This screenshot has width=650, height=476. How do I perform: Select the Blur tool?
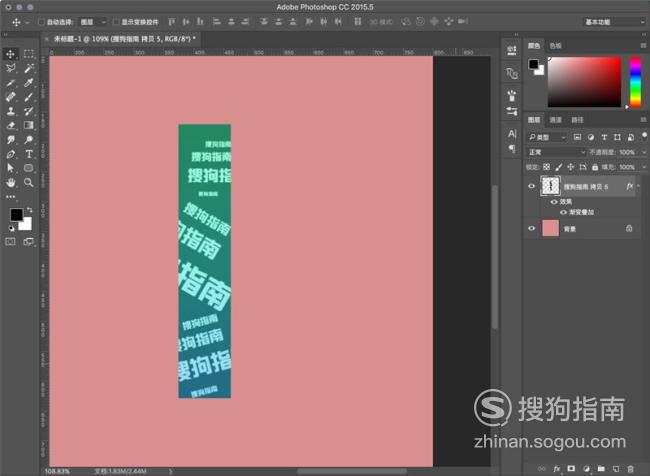10,140
